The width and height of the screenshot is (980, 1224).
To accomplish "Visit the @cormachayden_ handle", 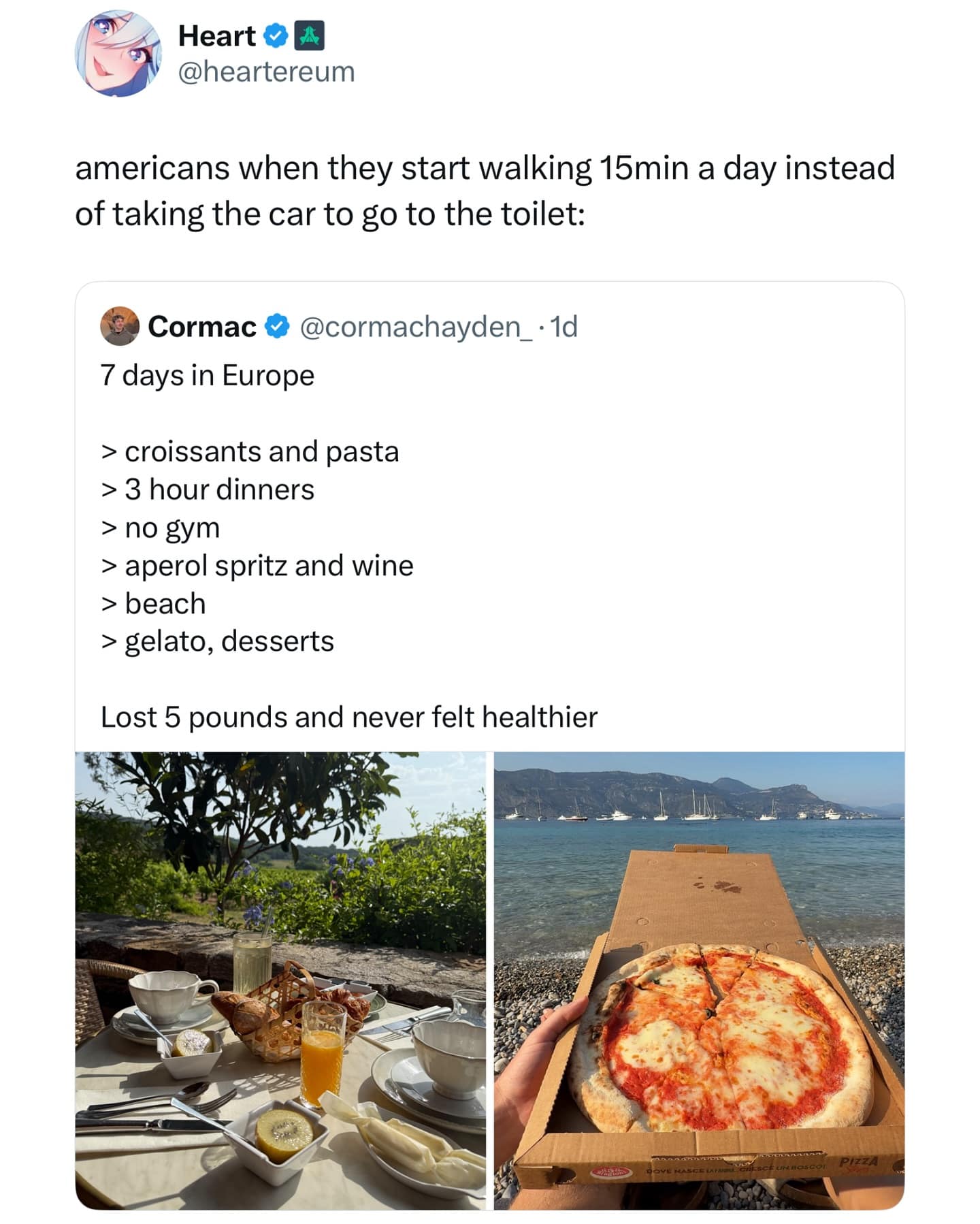I will point(416,327).
